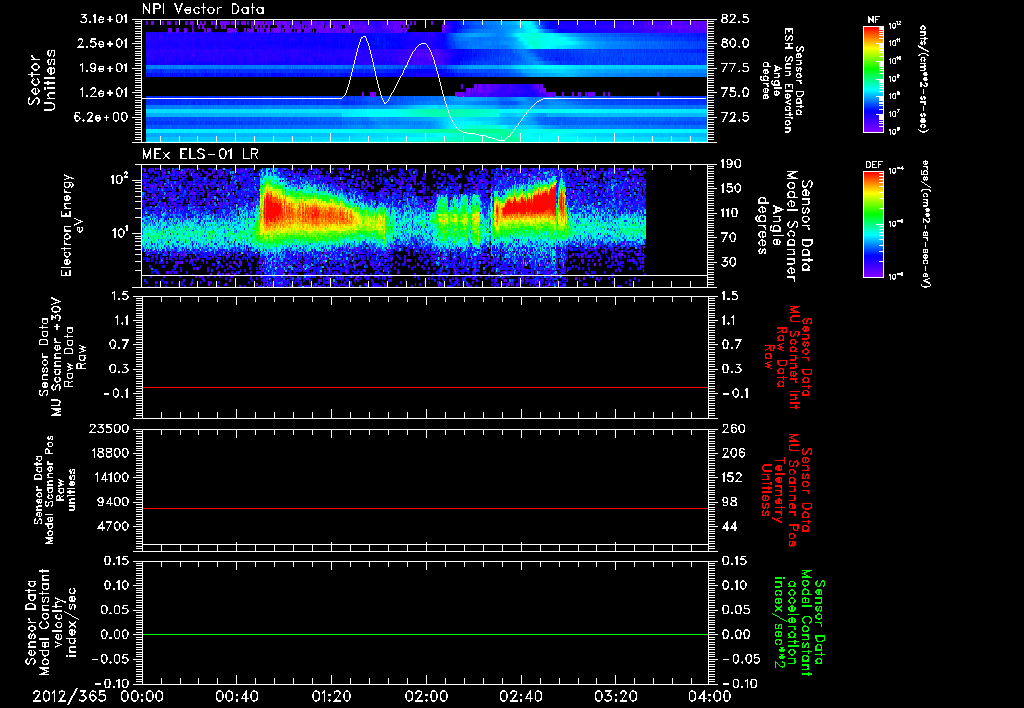
Task: Click the '23500' tick label
Action: coord(110,429)
